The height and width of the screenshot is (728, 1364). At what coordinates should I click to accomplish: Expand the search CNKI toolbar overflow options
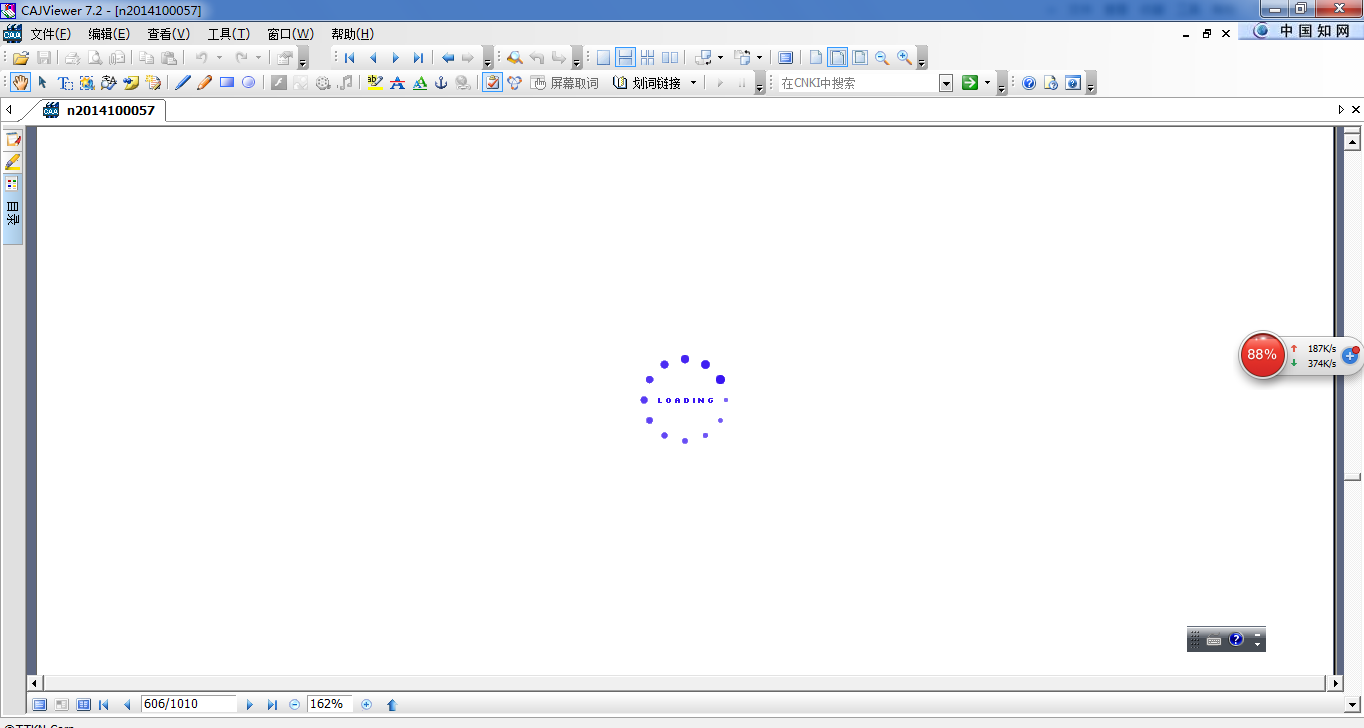point(1001,85)
